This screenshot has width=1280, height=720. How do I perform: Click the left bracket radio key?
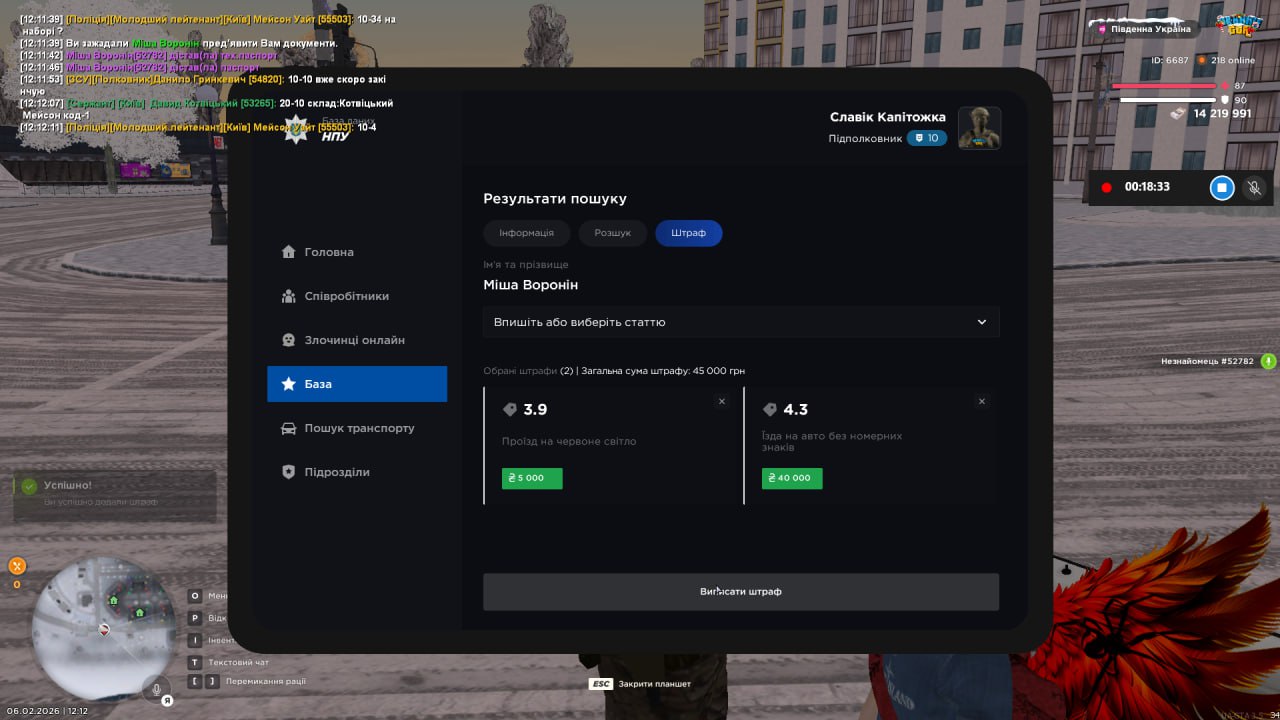(195, 681)
